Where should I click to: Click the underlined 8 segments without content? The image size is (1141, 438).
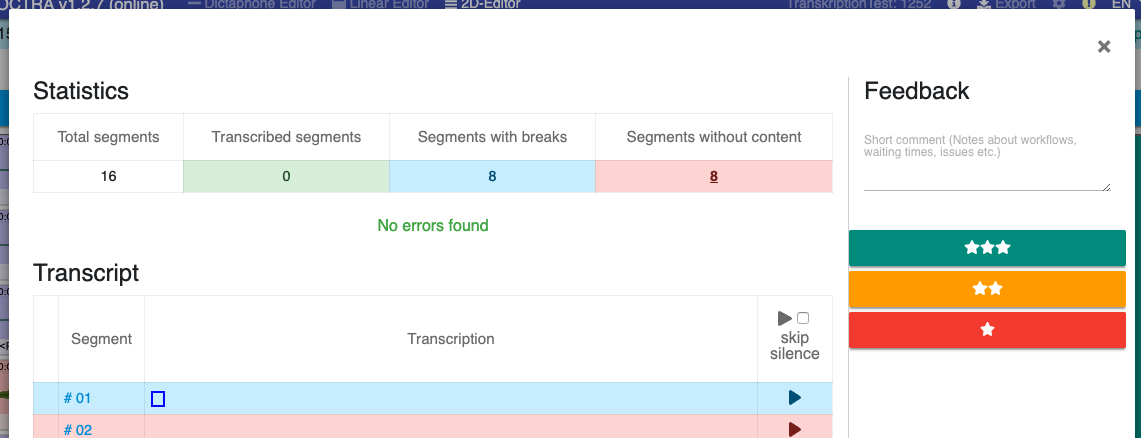(714, 176)
